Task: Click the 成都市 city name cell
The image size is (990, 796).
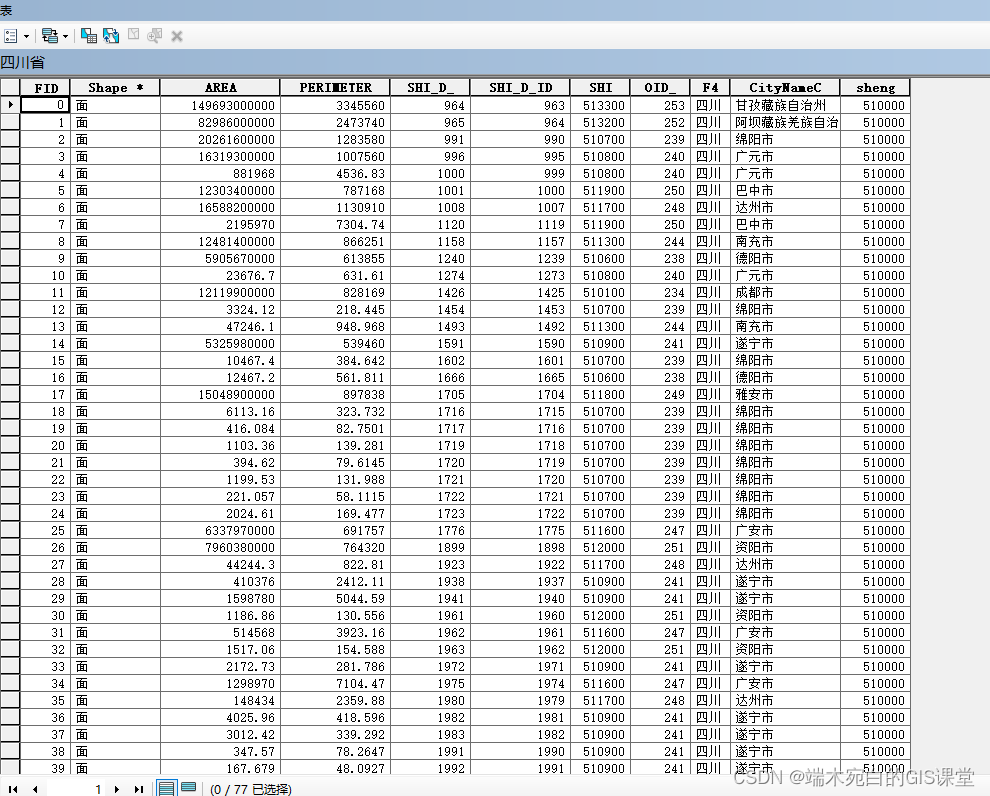Action: (785, 292)
